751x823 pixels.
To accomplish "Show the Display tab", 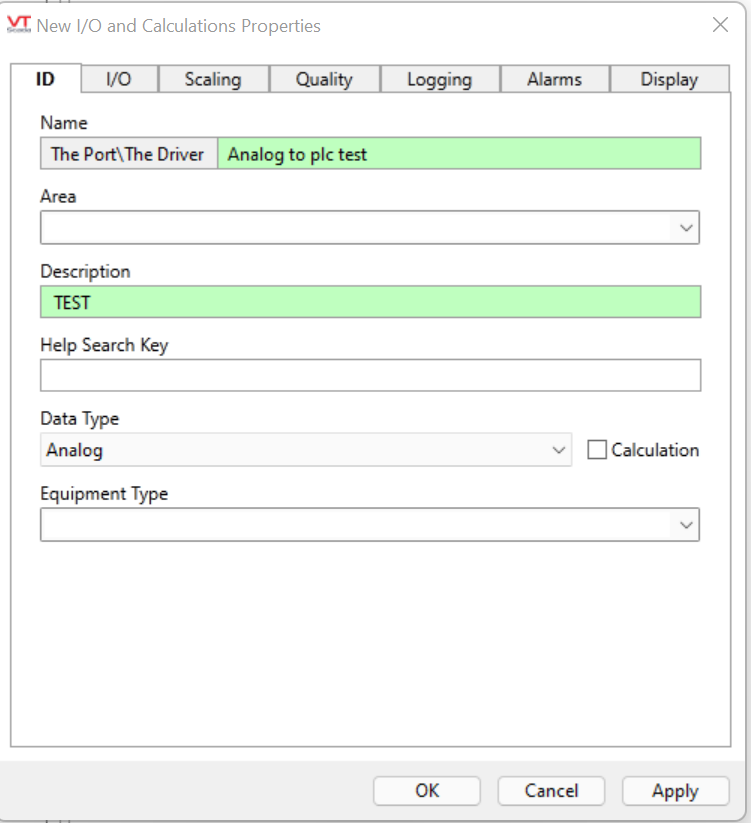I will [669, 80].
